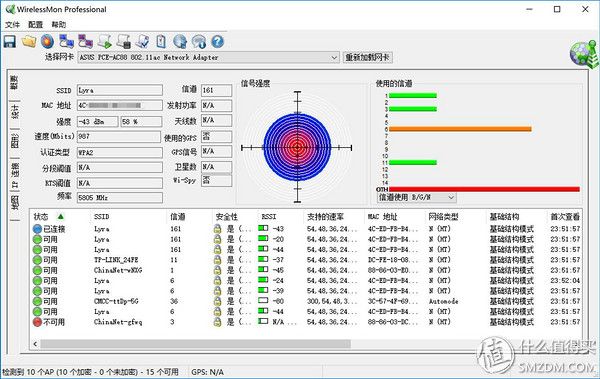Click the clipboard toolbar icon
Viewport: 600px width, 379px height.
pos(161,41)
